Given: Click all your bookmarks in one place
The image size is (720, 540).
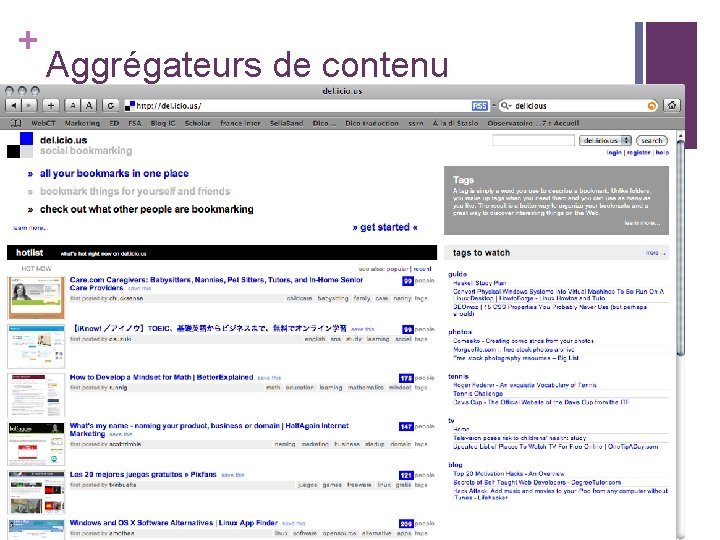Looking at the screenshot, I should coord(114,174).
